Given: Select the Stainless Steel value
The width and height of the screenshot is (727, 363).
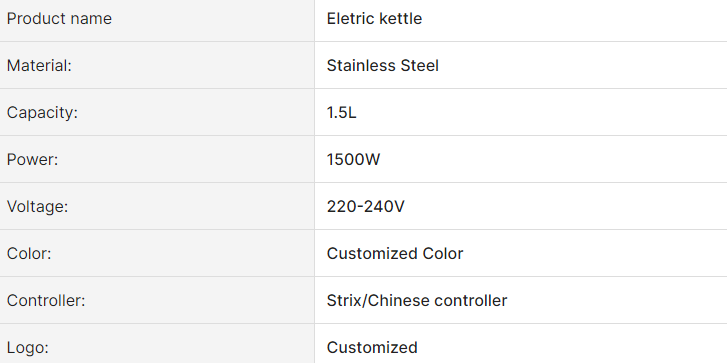Looking at the screenshot, I should [x=383, y=65].
